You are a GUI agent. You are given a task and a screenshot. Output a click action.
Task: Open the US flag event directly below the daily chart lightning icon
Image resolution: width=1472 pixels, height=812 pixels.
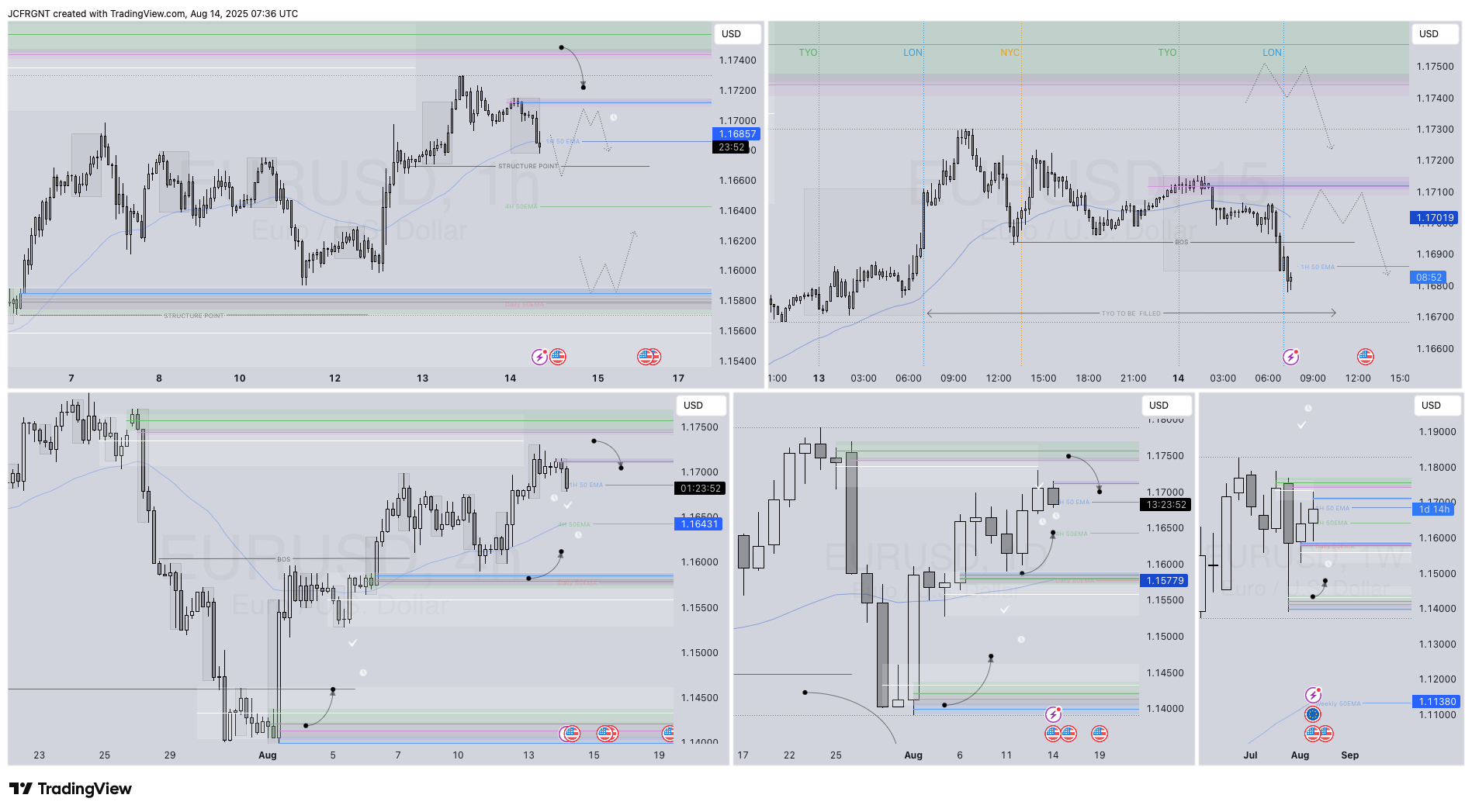tap(1053, 733)
